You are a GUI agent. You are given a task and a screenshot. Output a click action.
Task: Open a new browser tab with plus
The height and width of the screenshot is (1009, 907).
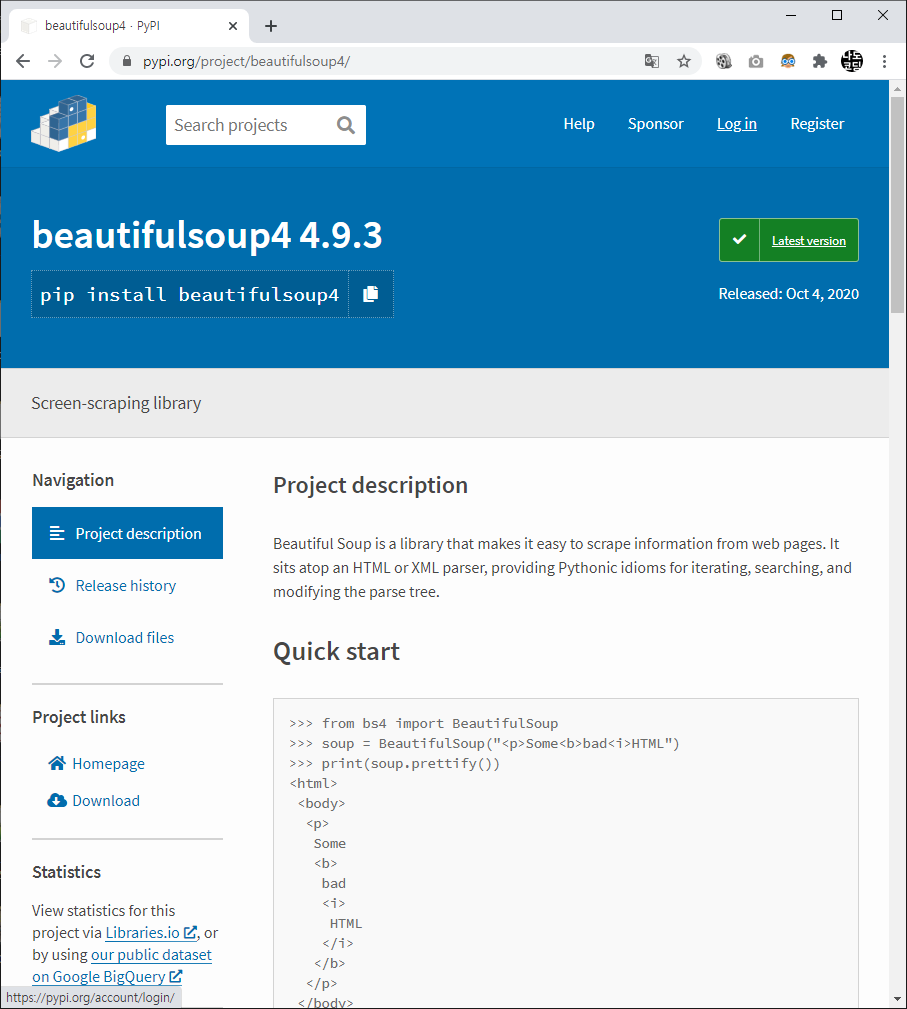tap(271, 26)
